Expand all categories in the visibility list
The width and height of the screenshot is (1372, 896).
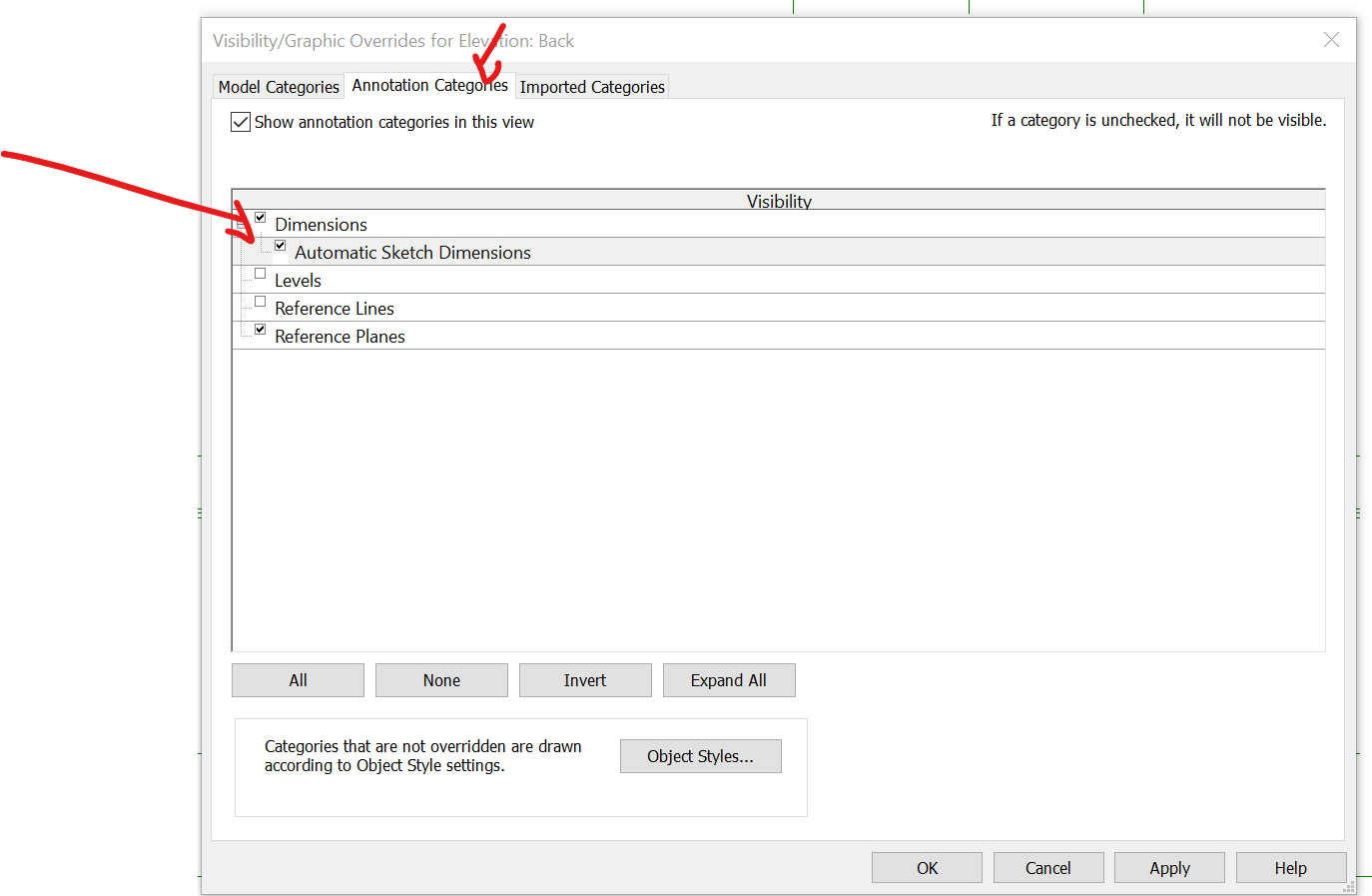click(729, 680)
